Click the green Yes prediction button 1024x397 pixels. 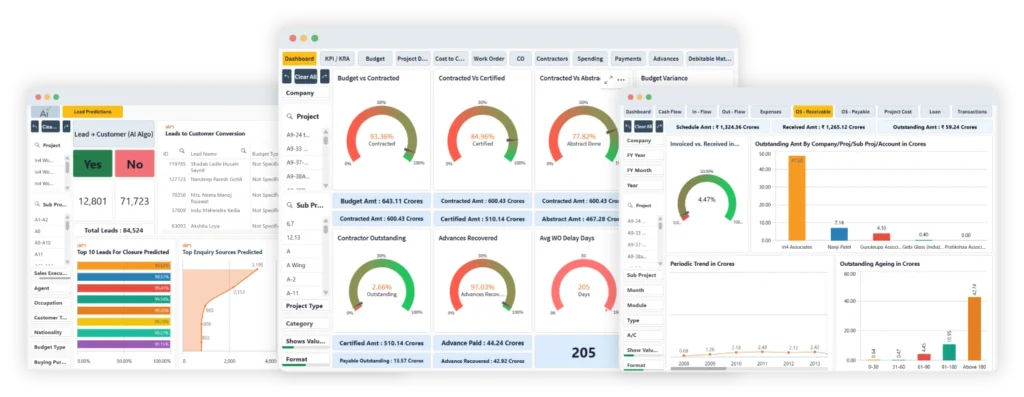pos(92,164)
